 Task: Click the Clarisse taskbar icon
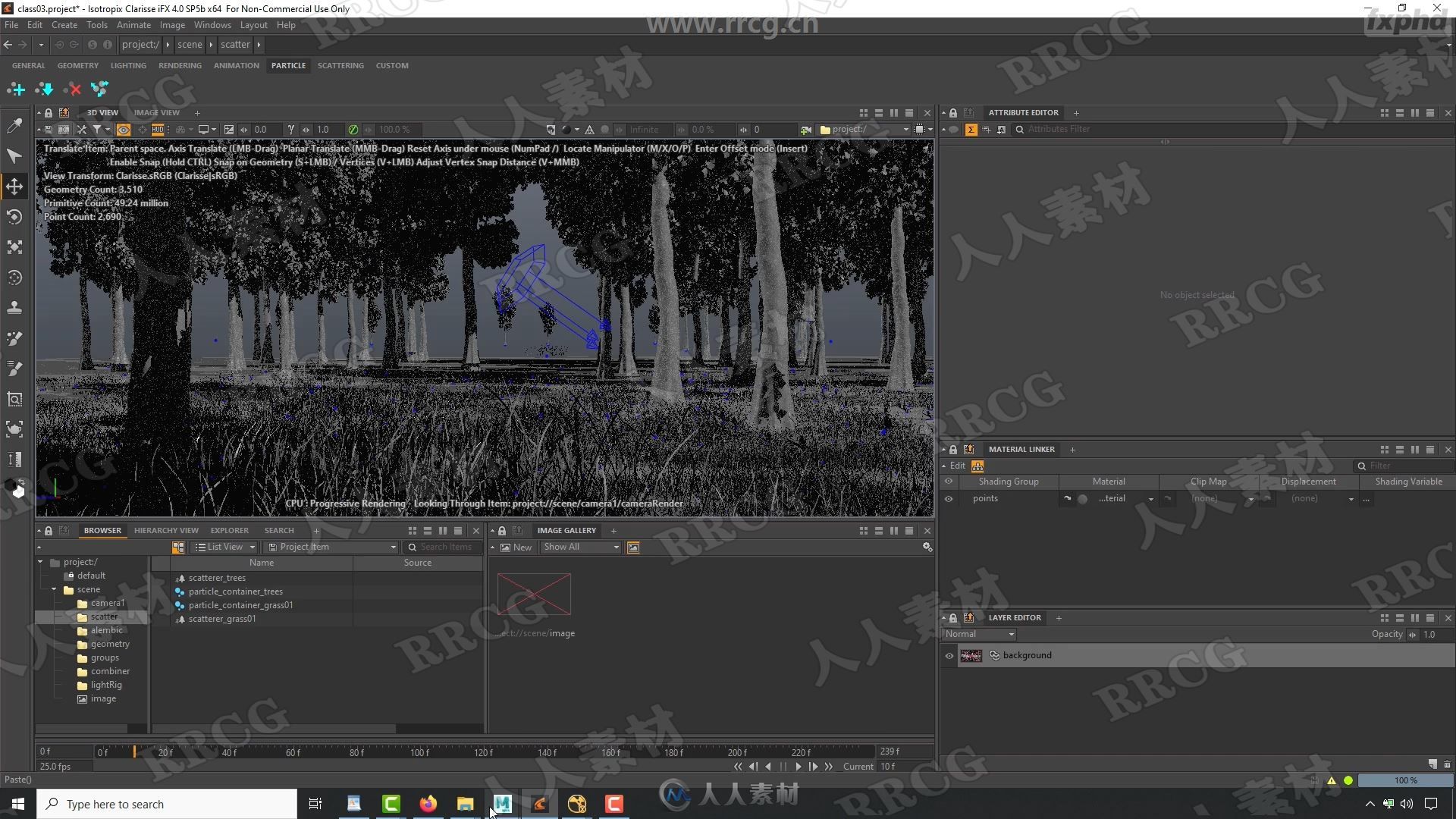[540, 804]
